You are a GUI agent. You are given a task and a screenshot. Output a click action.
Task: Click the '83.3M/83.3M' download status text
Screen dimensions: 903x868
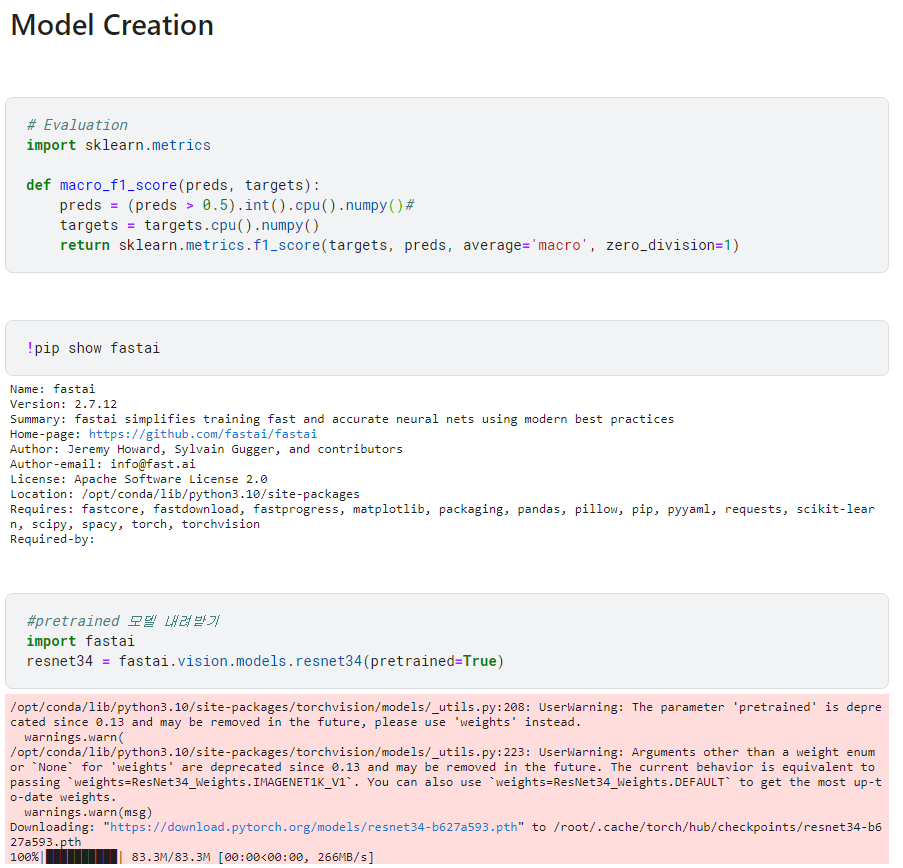[x=171, y=857]
